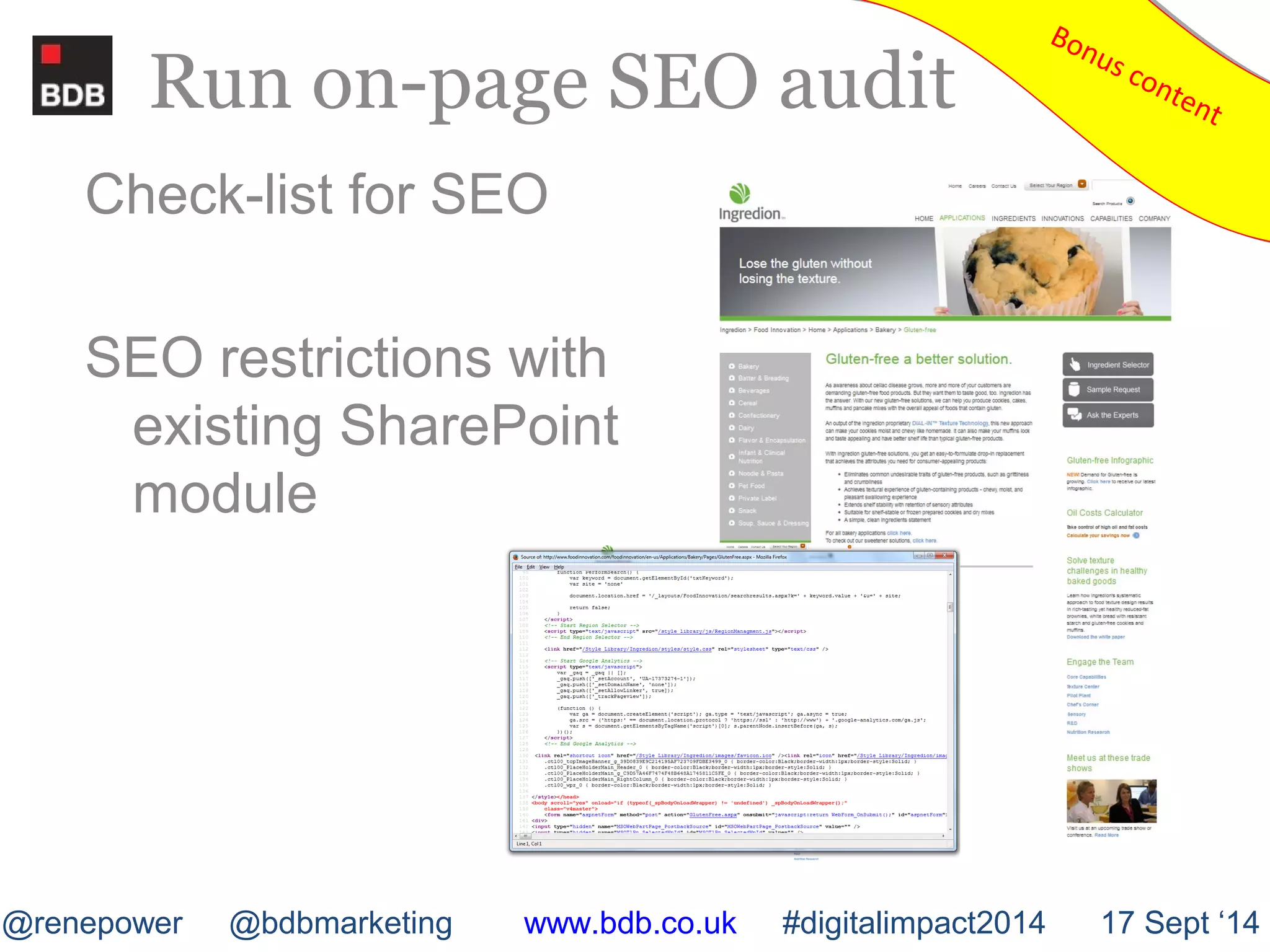Click the Sample Request button

pyautogui.click(x=1108, y=390)
